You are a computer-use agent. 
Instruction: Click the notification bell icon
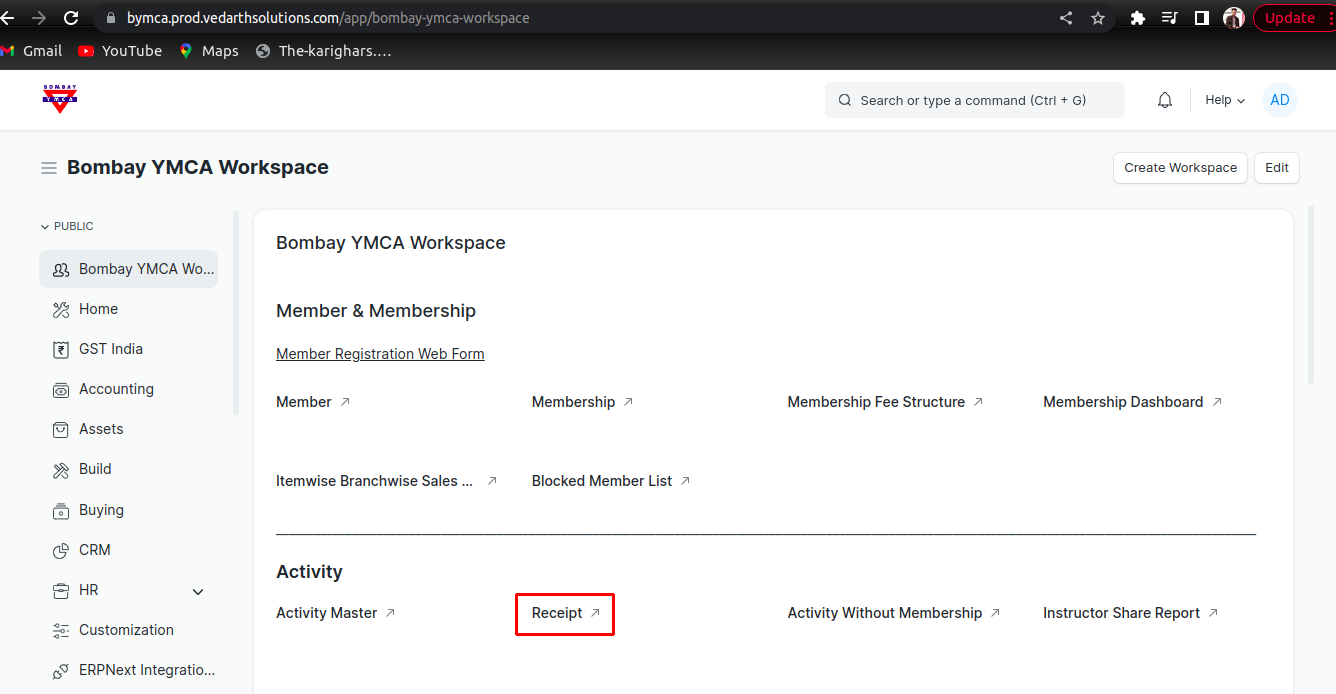1164,100
